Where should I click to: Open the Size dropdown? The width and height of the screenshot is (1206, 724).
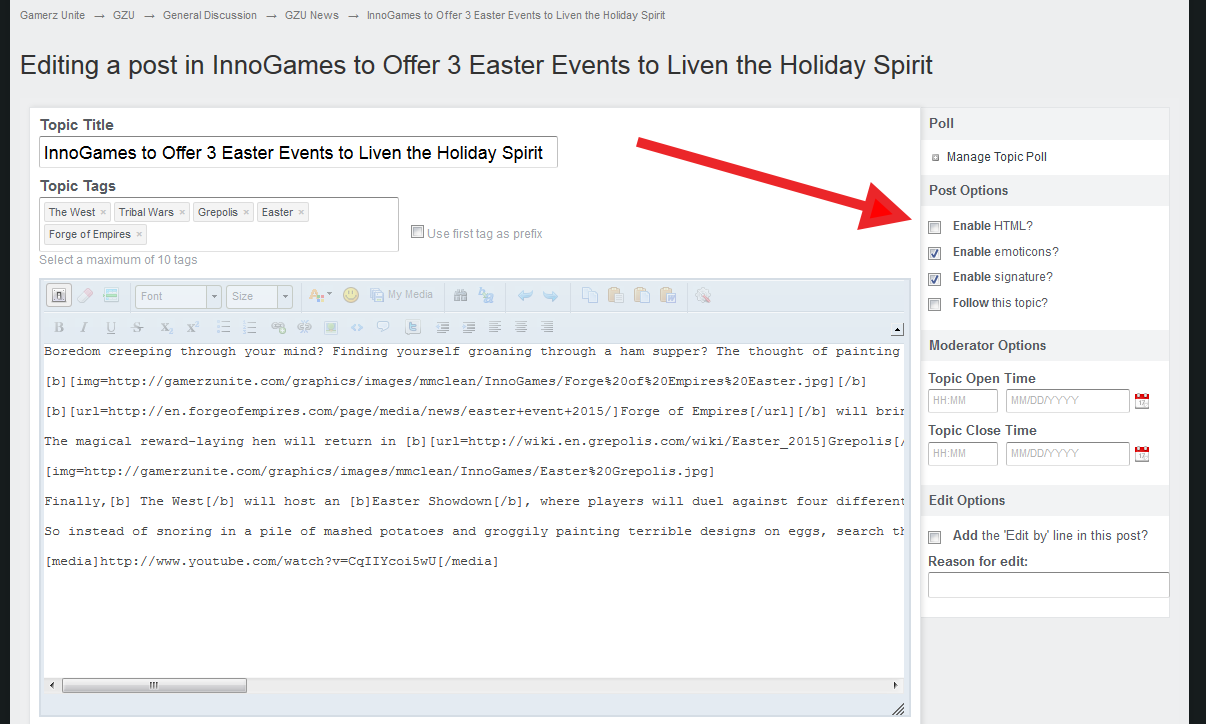pyautogui.click(x=259, y=296)
